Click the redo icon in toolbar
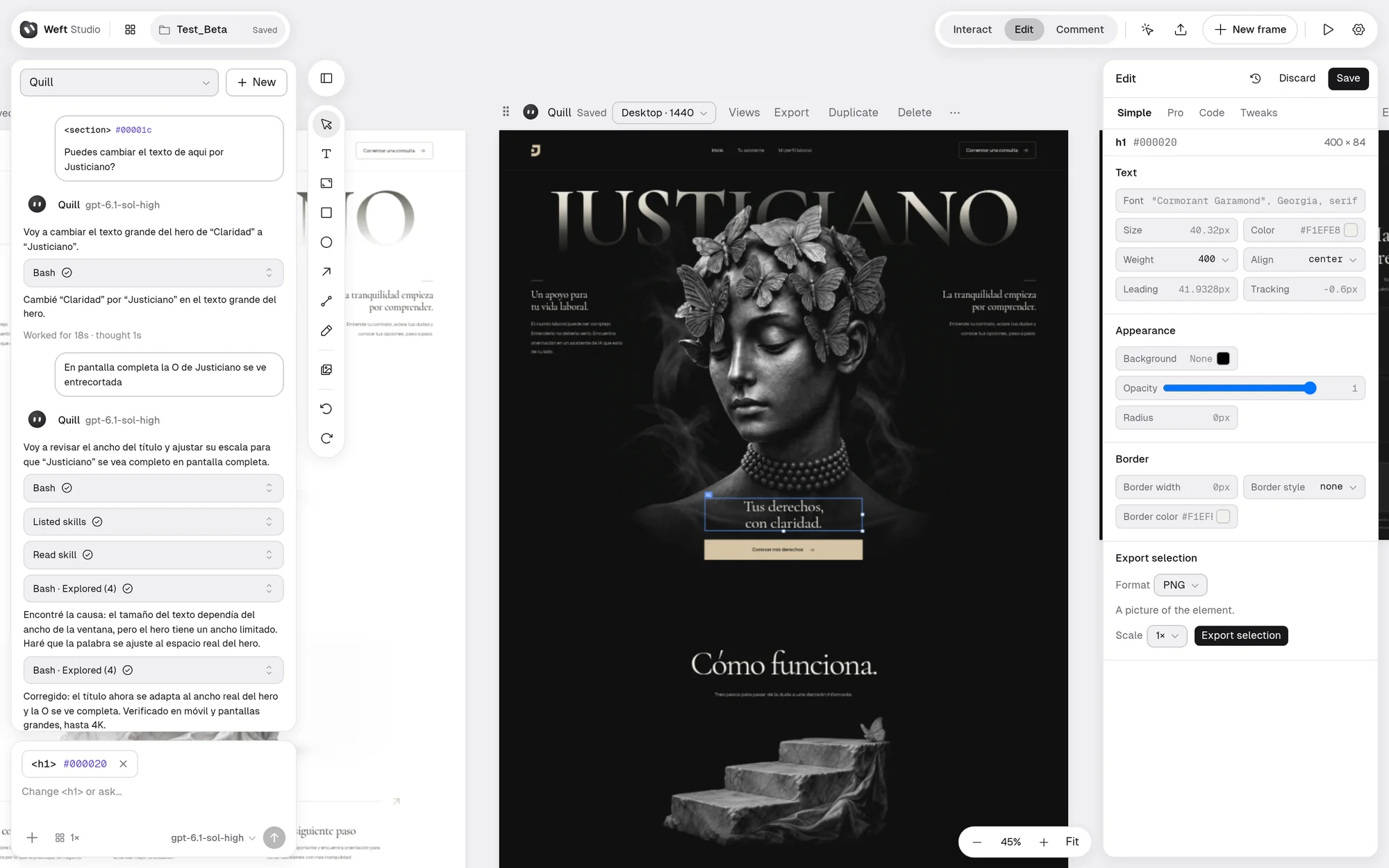This screenshot has width=1389, height=868. tap(326, 438)
